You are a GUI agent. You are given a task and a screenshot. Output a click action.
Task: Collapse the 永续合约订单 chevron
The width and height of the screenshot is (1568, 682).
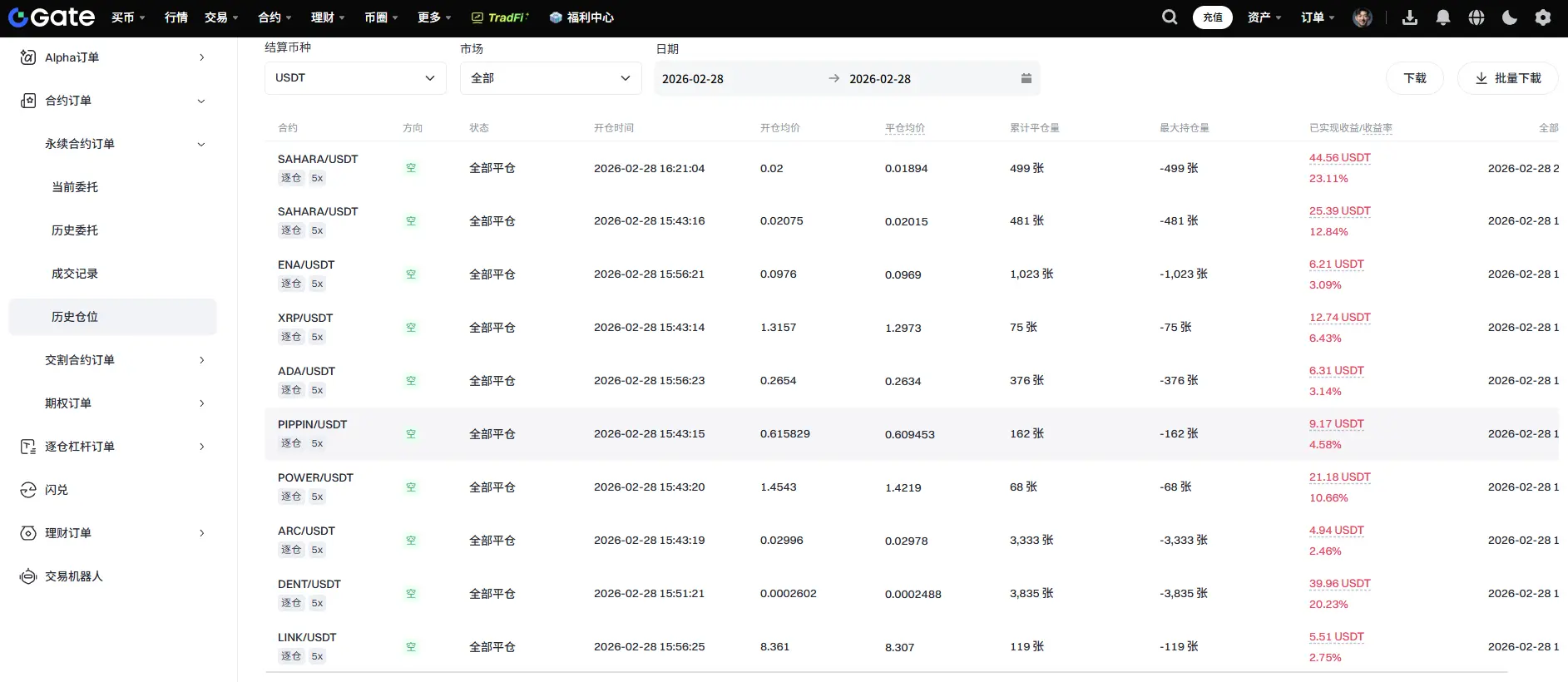tap(201, 144)
